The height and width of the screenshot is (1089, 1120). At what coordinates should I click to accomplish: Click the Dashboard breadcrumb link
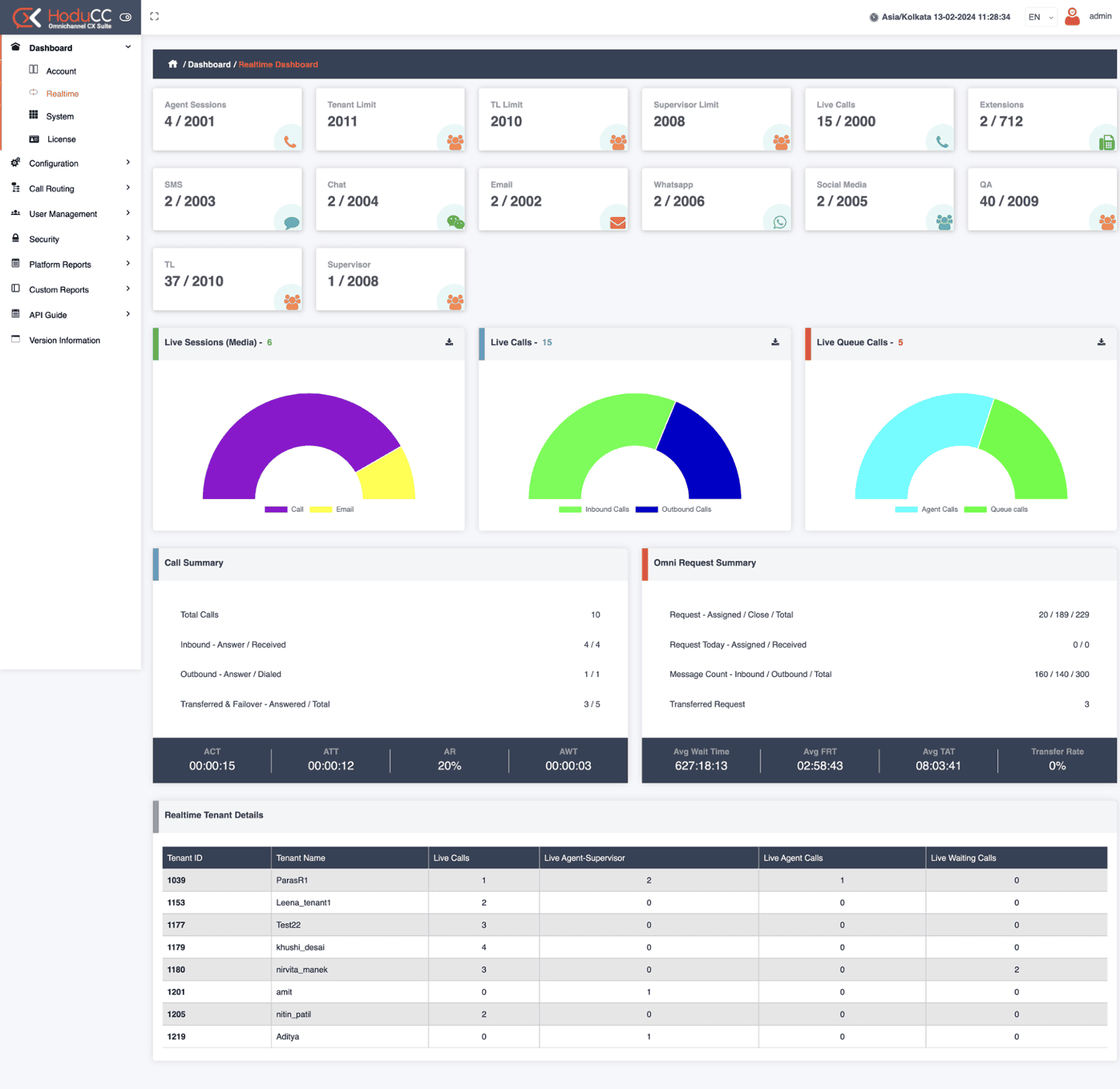(209, 64)
